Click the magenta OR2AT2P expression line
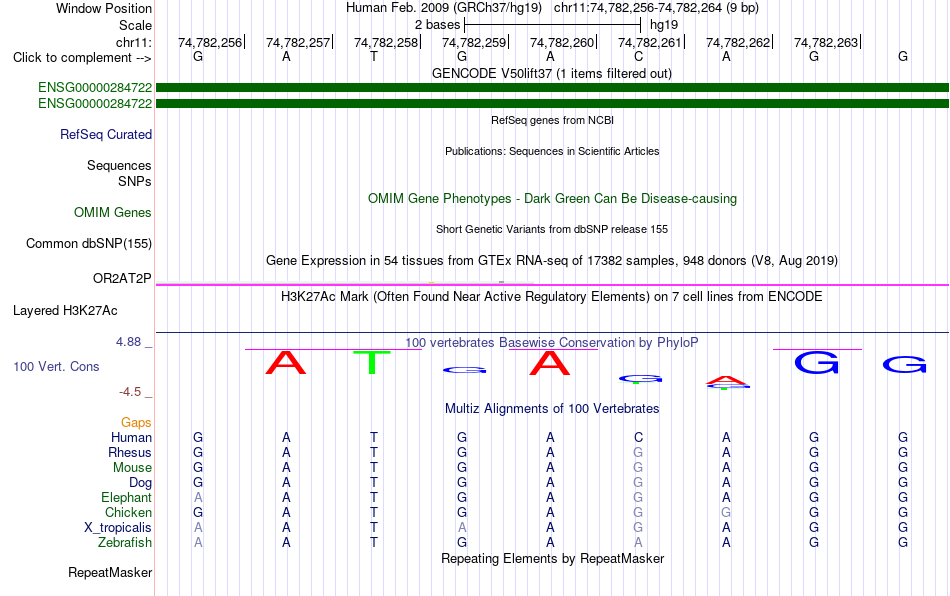Viewport: 950px width, 596px height. tap(553, 284)
